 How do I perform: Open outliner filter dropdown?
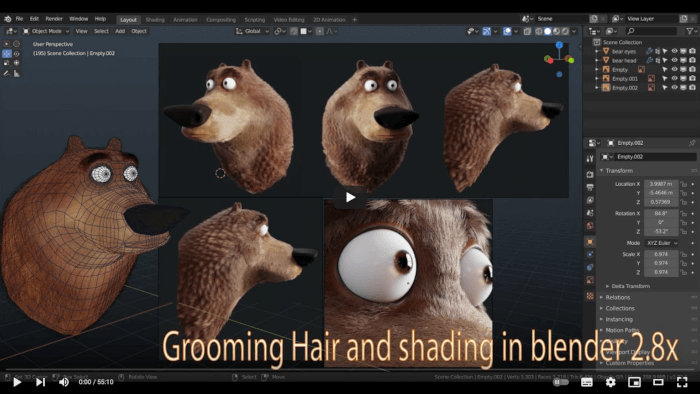(x=692, y=31)
